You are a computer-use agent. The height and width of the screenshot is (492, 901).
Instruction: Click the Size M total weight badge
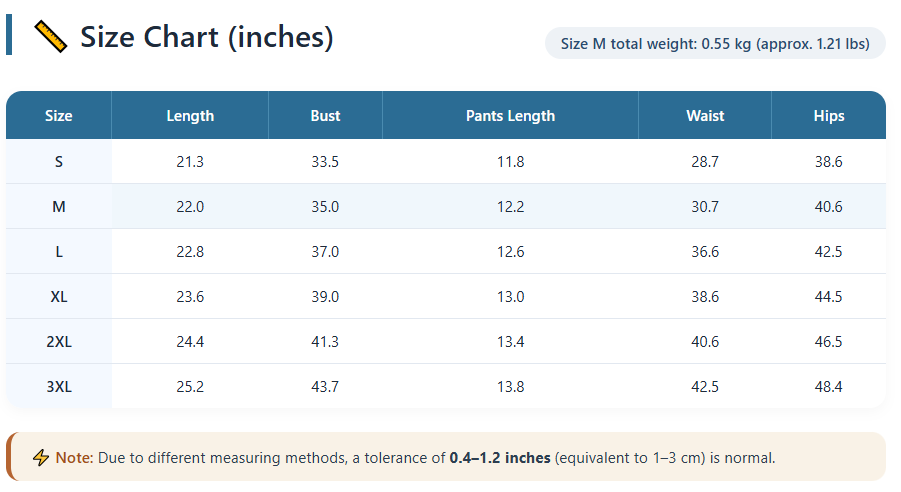715,44
